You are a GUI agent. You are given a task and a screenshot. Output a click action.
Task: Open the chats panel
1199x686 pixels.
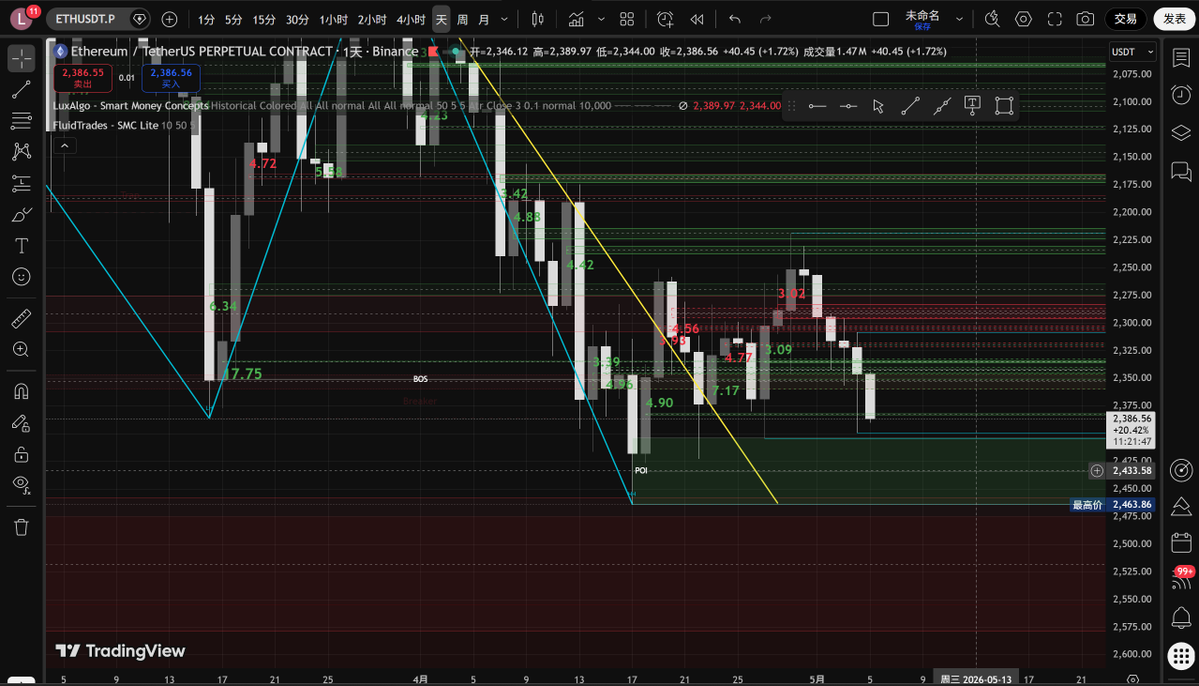[x=1181, y=171]
